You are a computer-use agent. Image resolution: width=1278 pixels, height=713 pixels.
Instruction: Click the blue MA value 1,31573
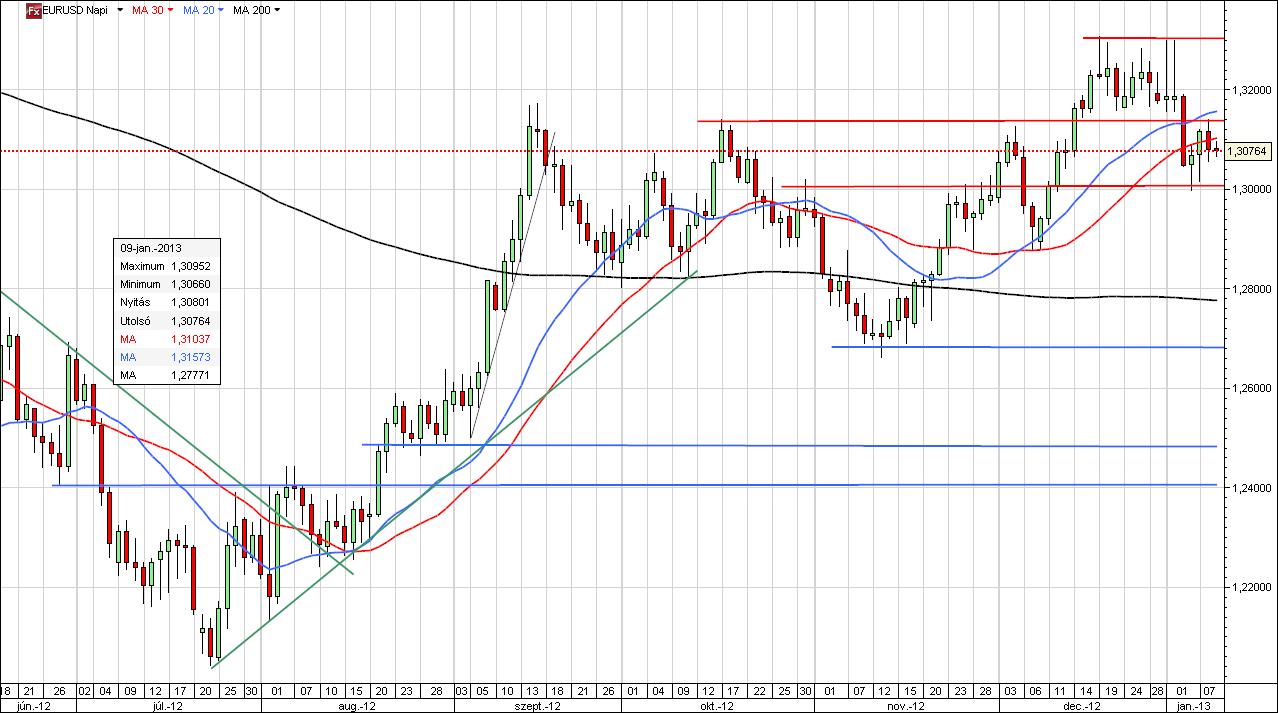click(x=191, y=357)
